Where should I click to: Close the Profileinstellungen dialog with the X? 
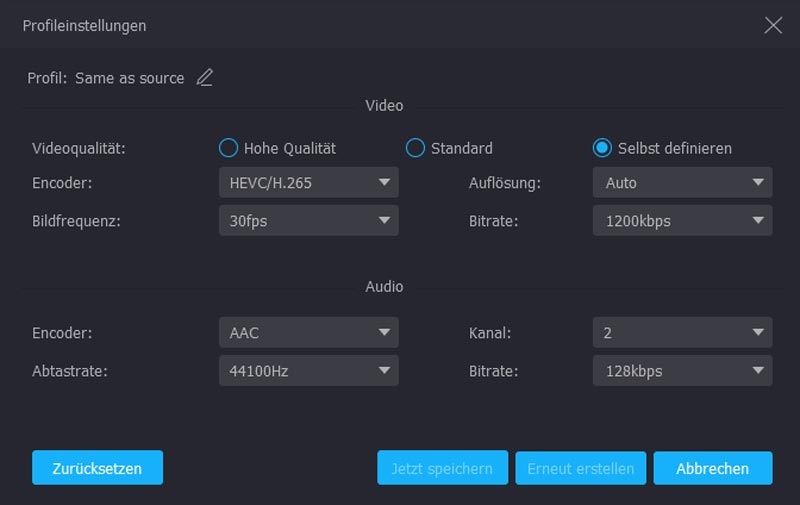pyautogui.click(x=773, y=26)
